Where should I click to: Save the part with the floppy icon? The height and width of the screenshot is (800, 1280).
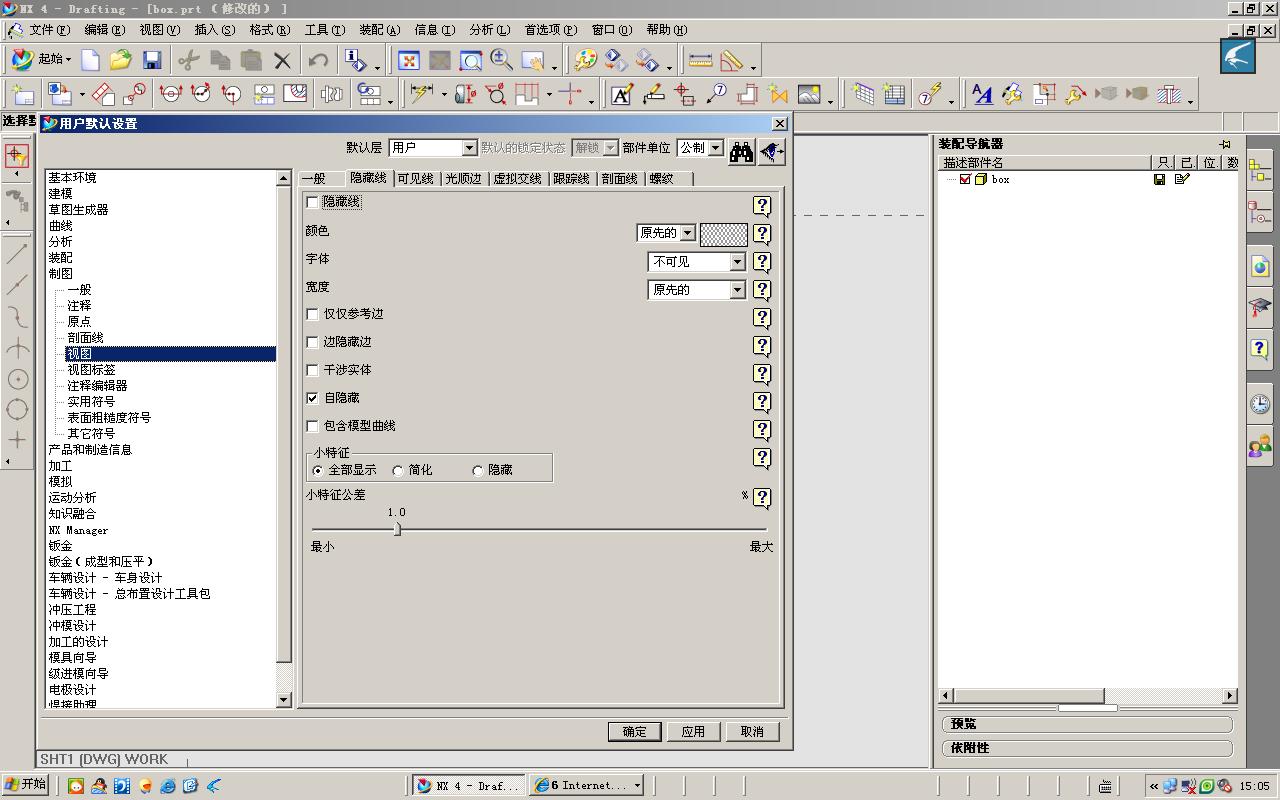click(151, 60)
